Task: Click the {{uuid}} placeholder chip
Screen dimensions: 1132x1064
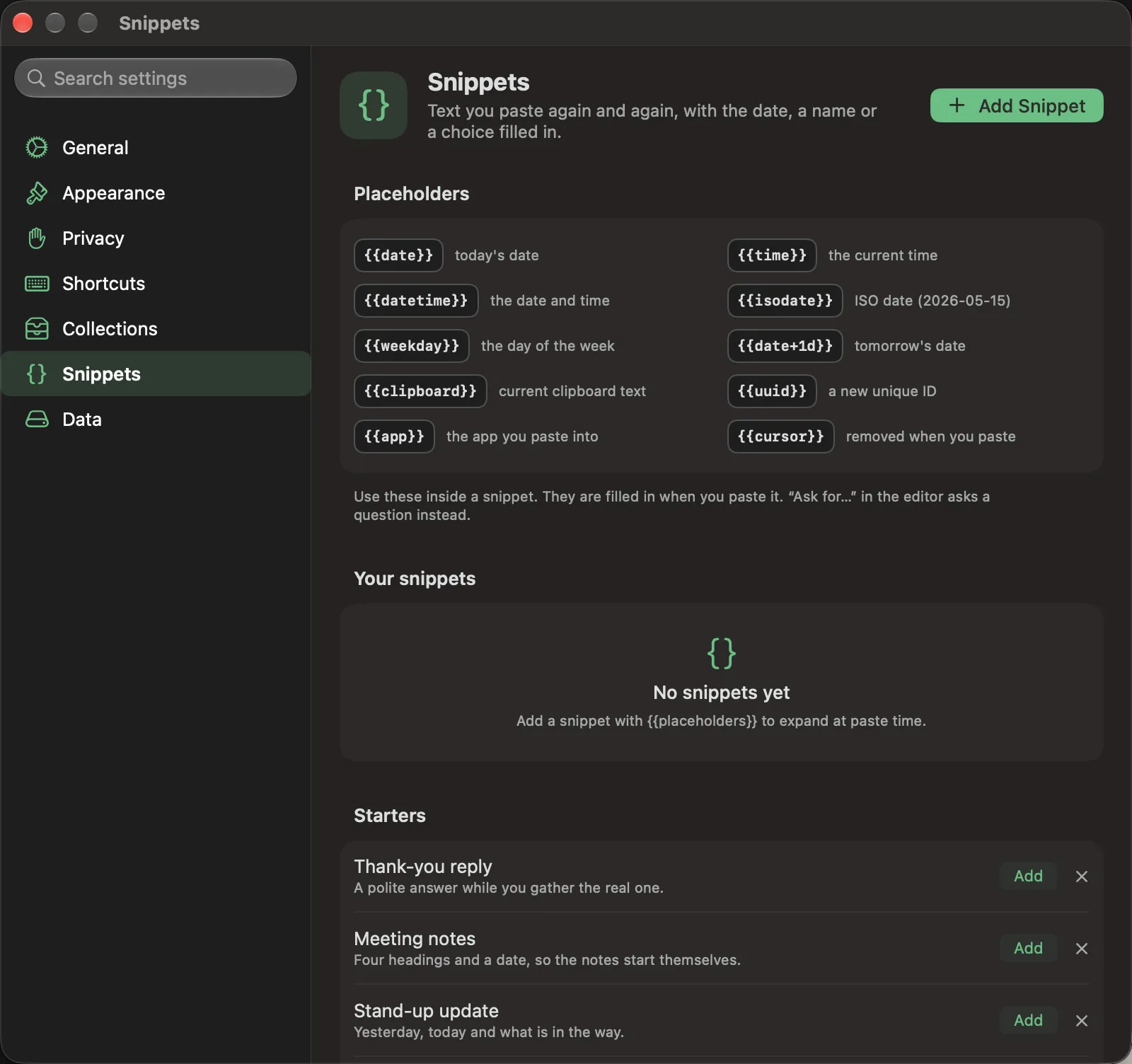Action: point(772,391)
